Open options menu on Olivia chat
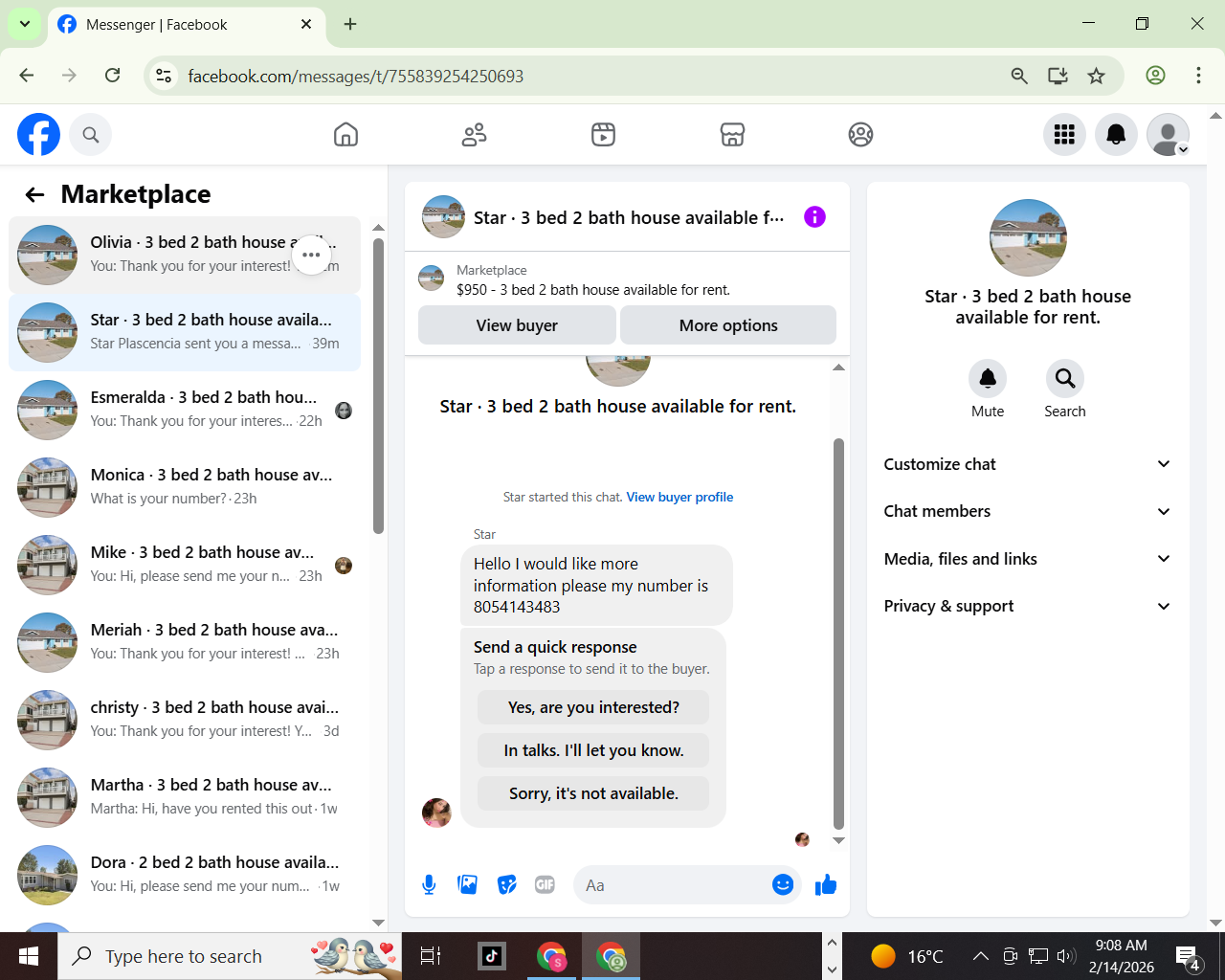 click(x=311, y=255)
